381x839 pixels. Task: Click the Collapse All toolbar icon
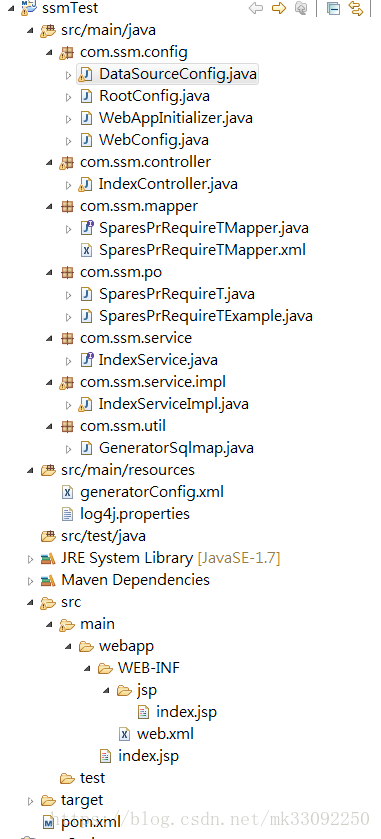[x=333, y=9]
